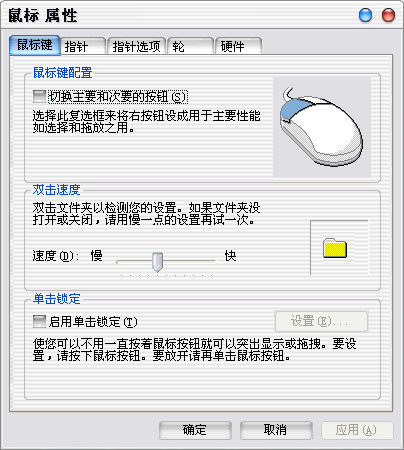404x450 pixels.
Task: Click the yellow test folder icon
Action: pyautogui.click(x=335, y=248)
